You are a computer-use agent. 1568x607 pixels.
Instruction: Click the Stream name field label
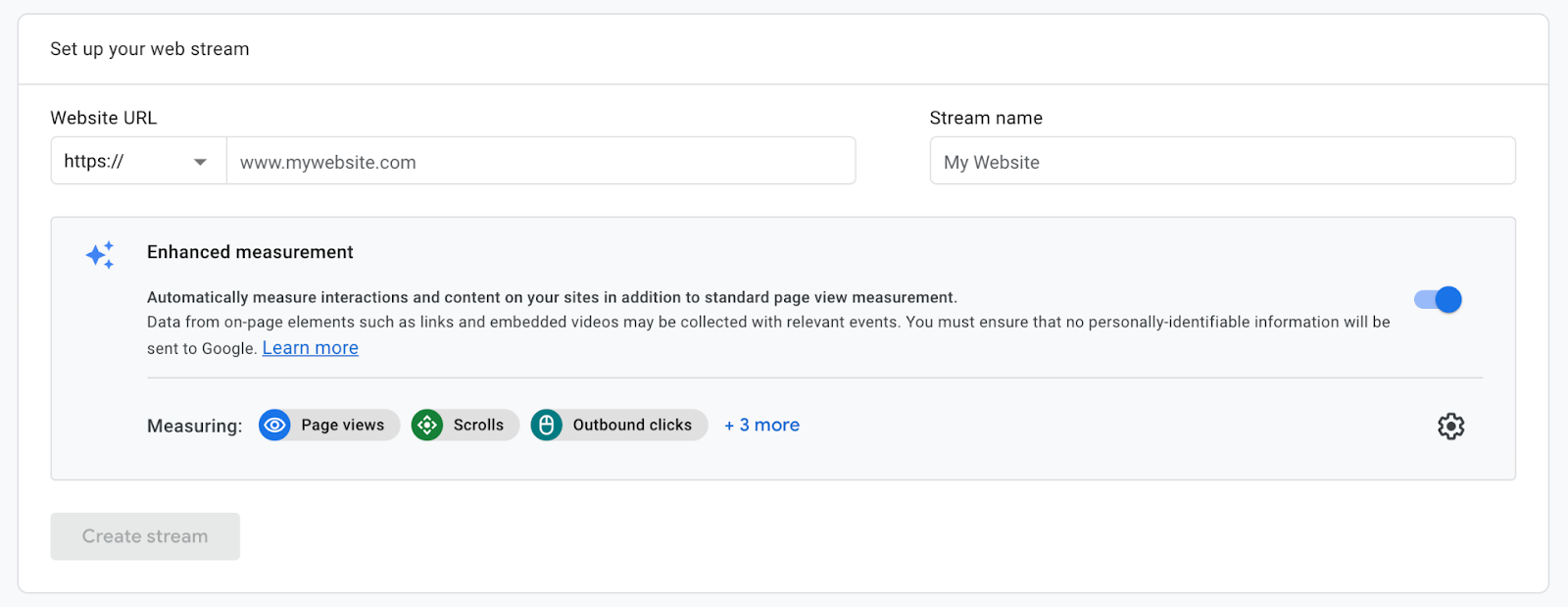click(986, 118)
